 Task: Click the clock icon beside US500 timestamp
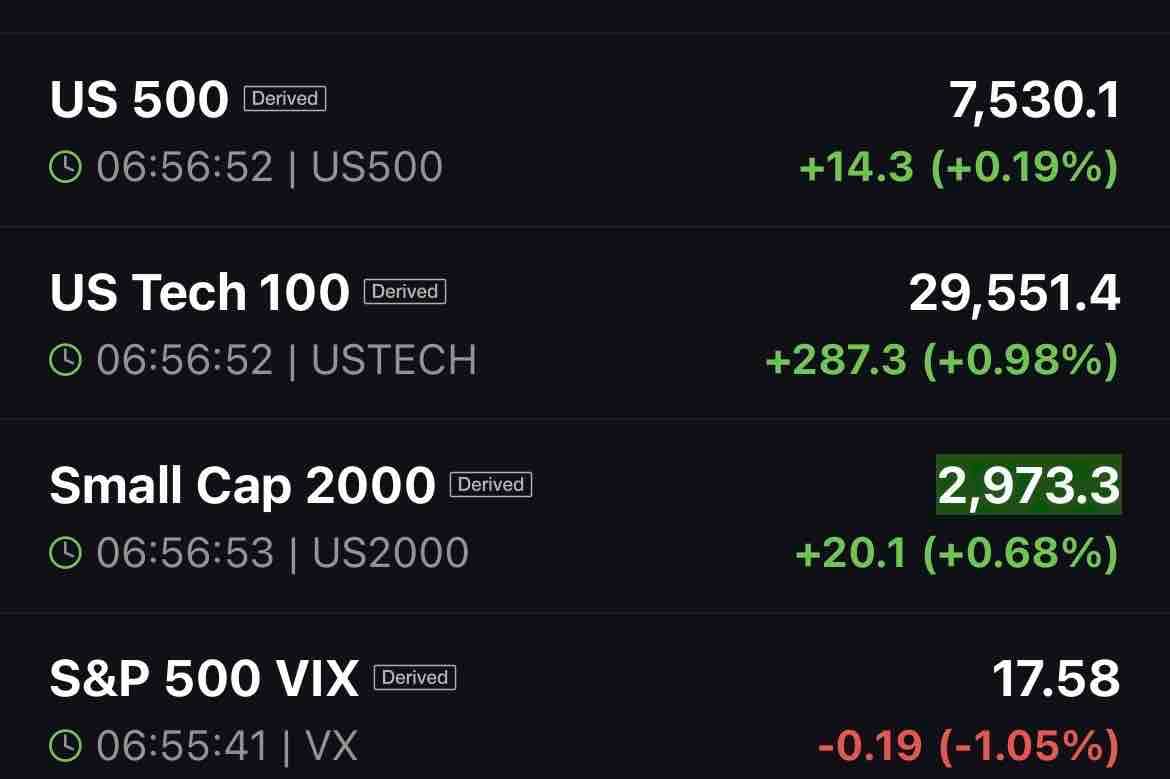pyautogui.click(x=65, y=166)
